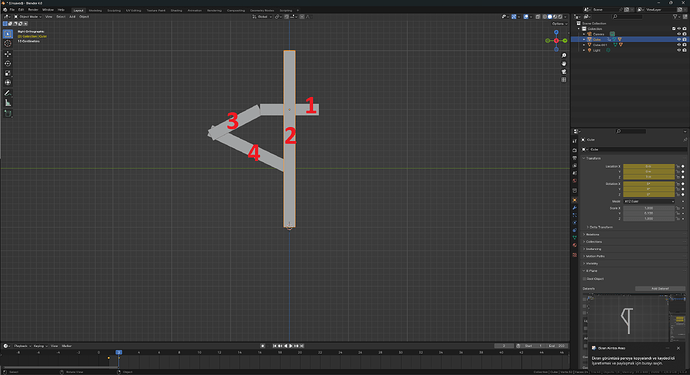690x375 pixels.
Task: Expand the Delta Transform panel
Action: coord(601,227)
